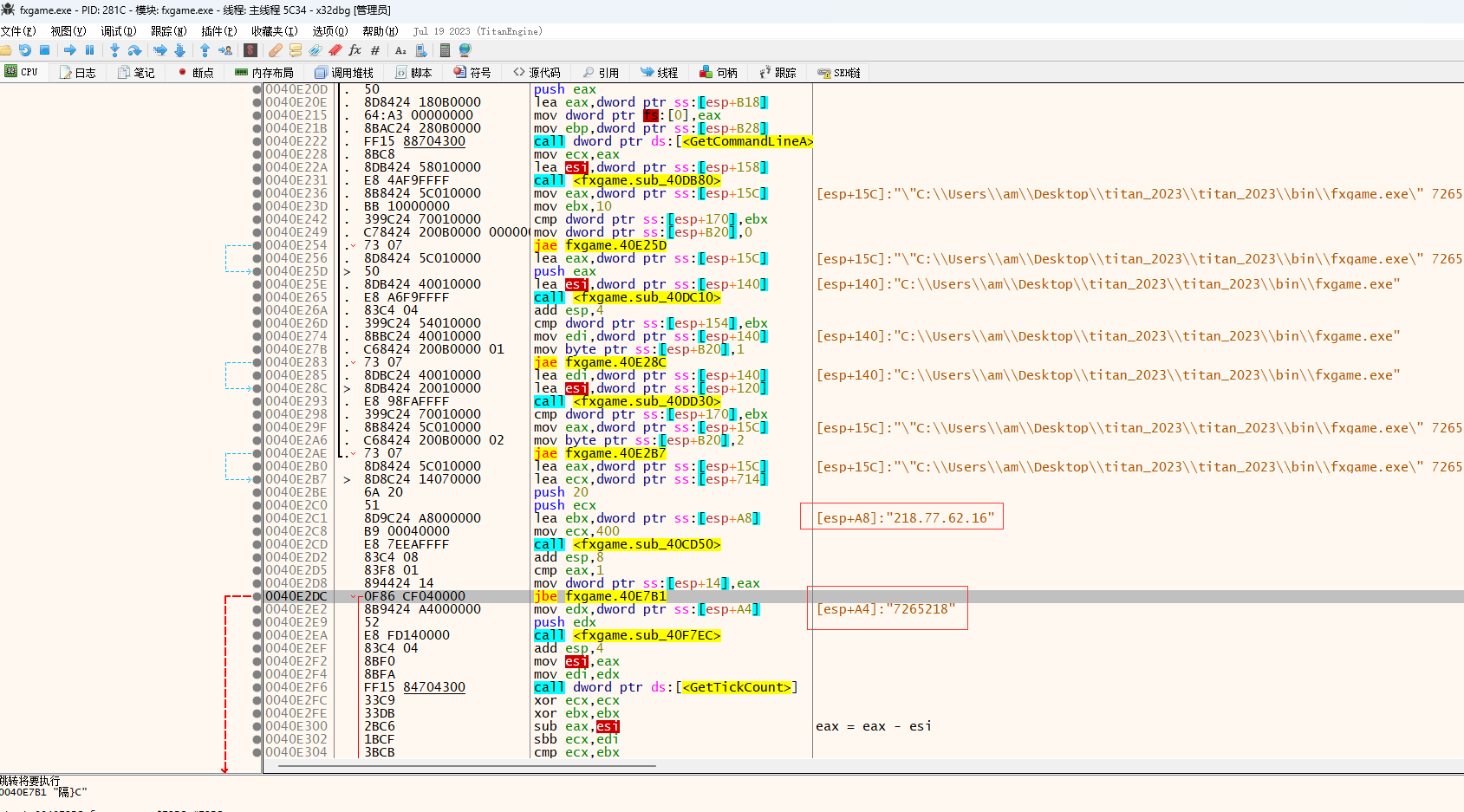Switch to the 内存布局 memory map tab
Image resolution: width=1464 pixels, height=812 pixels.
pyautogui.click(x=264, y=73)
